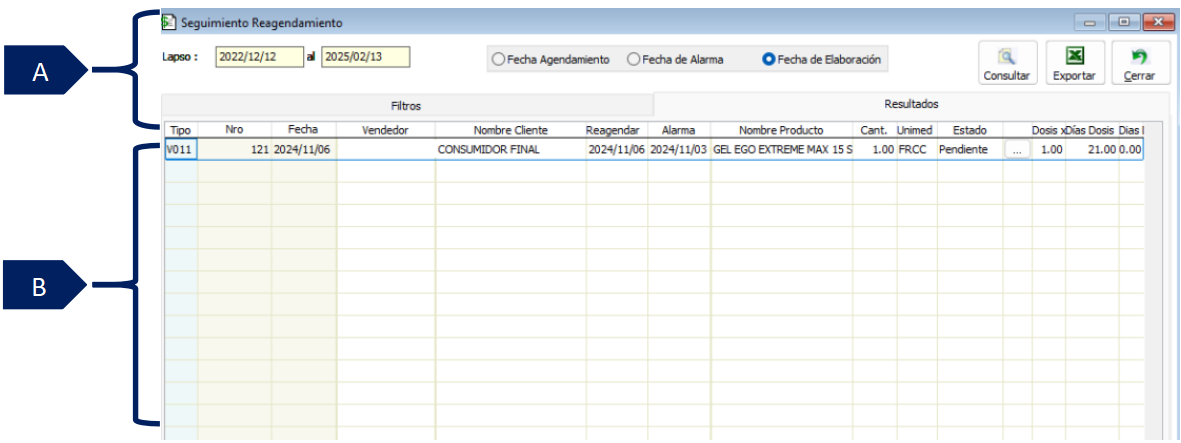This screenshot has height=443, width=1181.
Task: Edit the start date field 2022/12/12
Action: pos(258,57)
